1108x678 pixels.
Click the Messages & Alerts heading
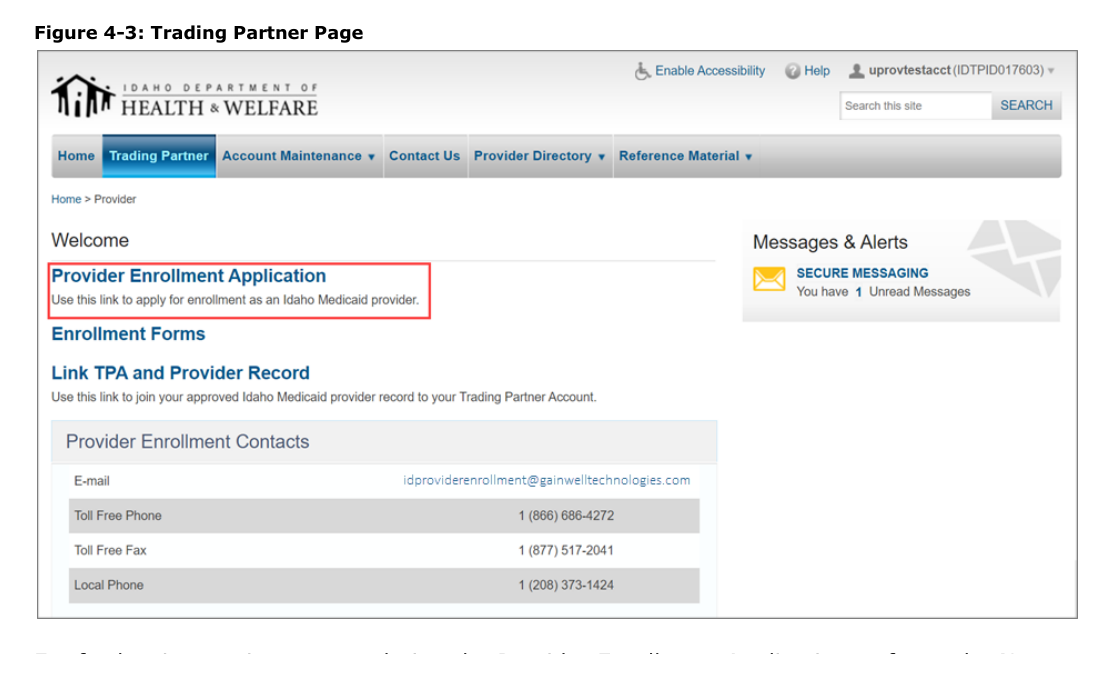coord(830,242)
